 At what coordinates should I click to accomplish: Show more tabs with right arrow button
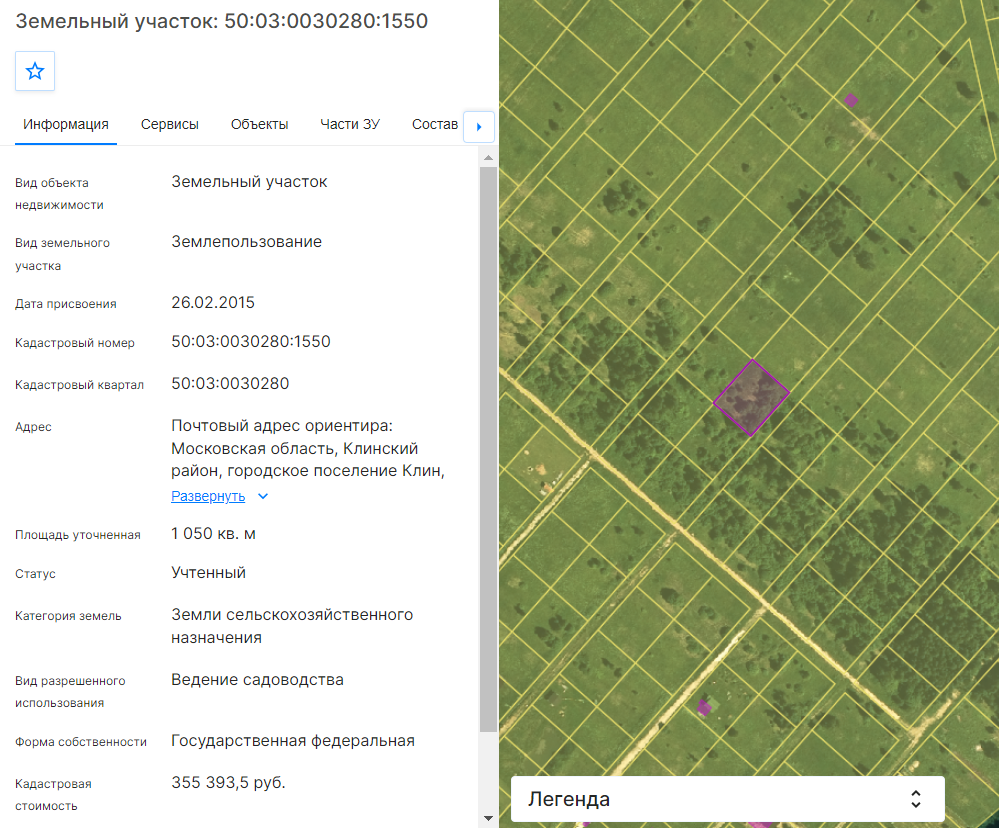tap(478, 127)
